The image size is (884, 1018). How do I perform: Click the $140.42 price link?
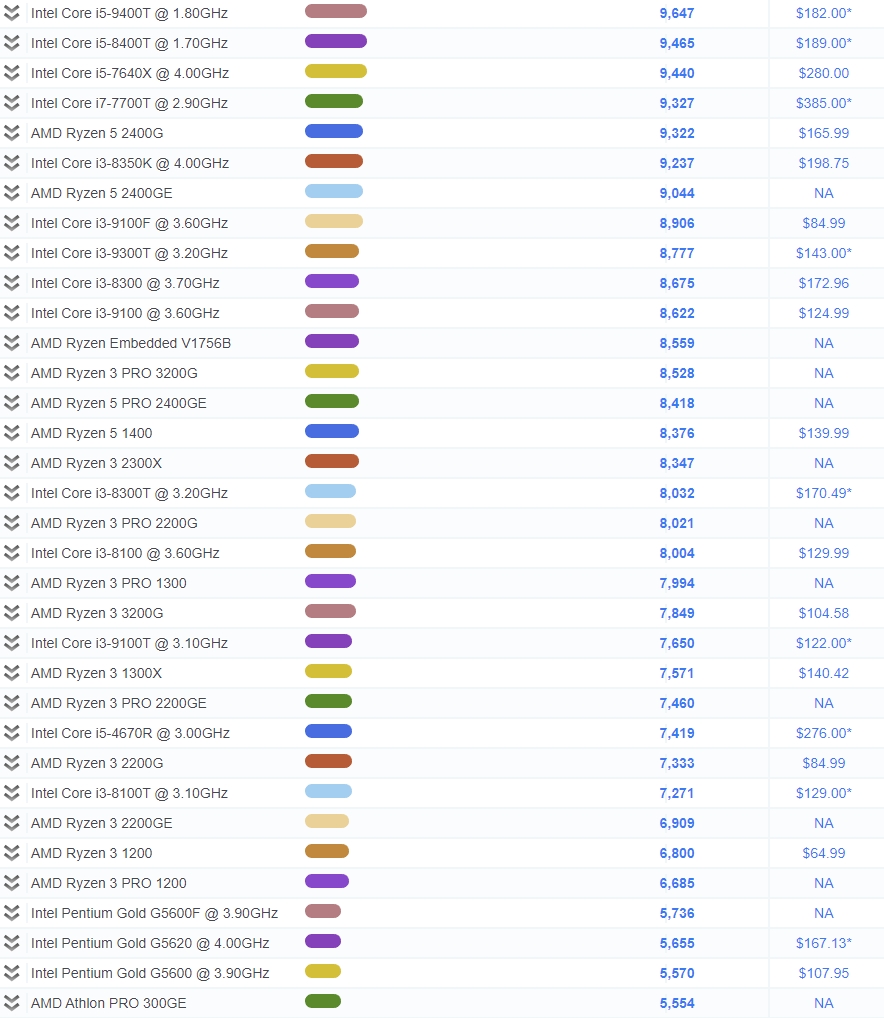(824, 673)
